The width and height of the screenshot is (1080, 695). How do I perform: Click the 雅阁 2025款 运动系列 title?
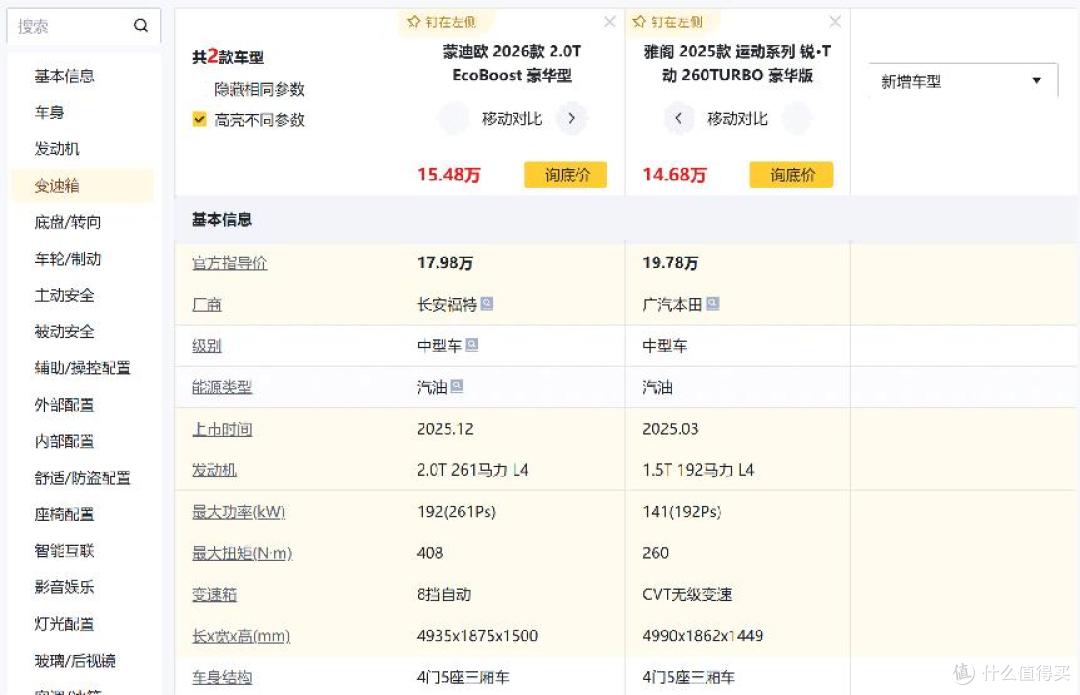tap(737, 63)
